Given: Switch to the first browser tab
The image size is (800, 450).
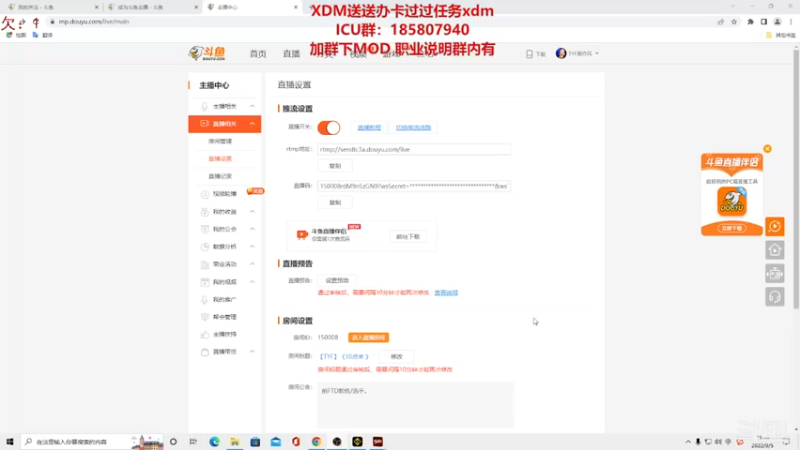Looking at the screenshot, I should pos(54,7).
